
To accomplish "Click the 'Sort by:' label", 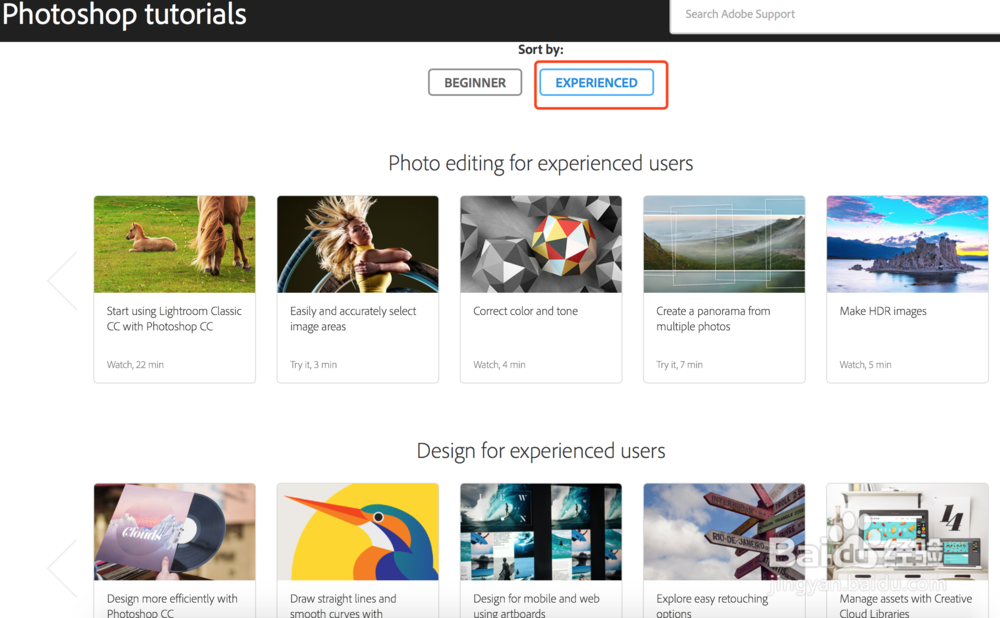I will point(541,49).
